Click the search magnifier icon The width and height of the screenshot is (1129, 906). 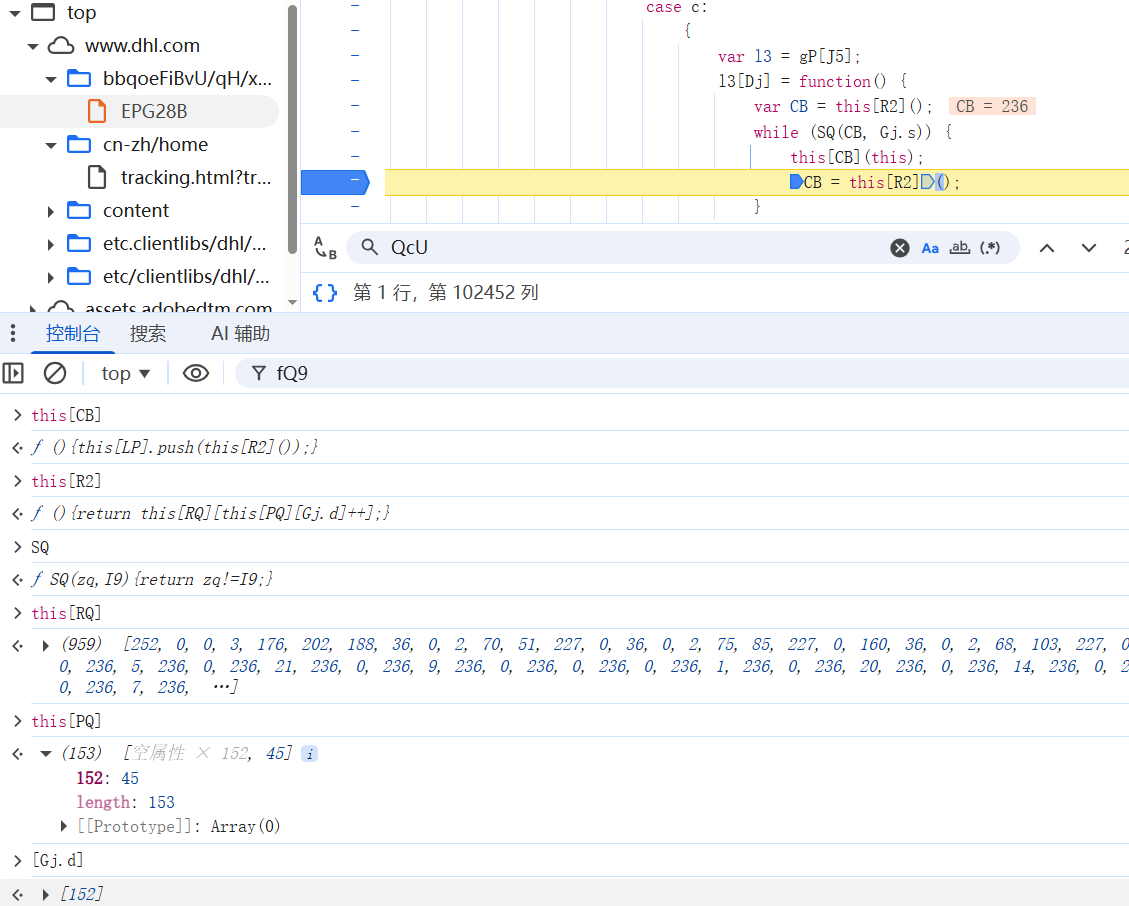tap(369, 248)
